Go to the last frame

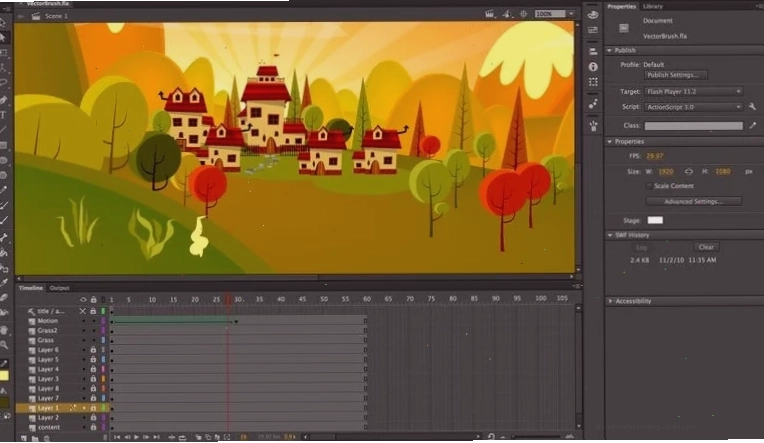coord(156,437)
